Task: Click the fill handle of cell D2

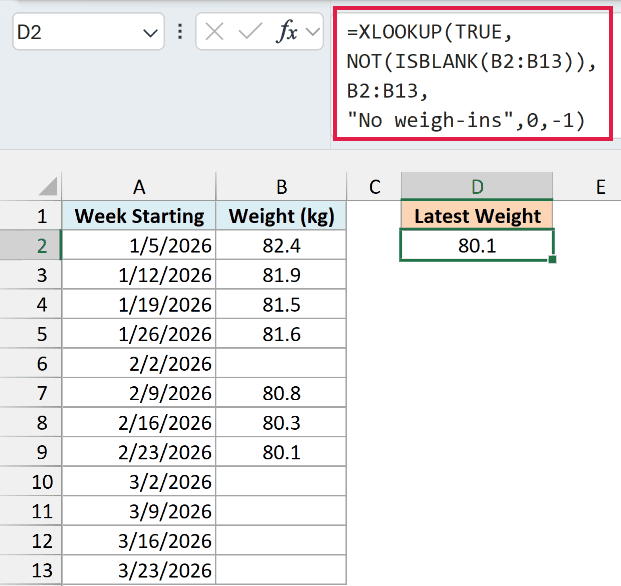Action: coord(552,259)
